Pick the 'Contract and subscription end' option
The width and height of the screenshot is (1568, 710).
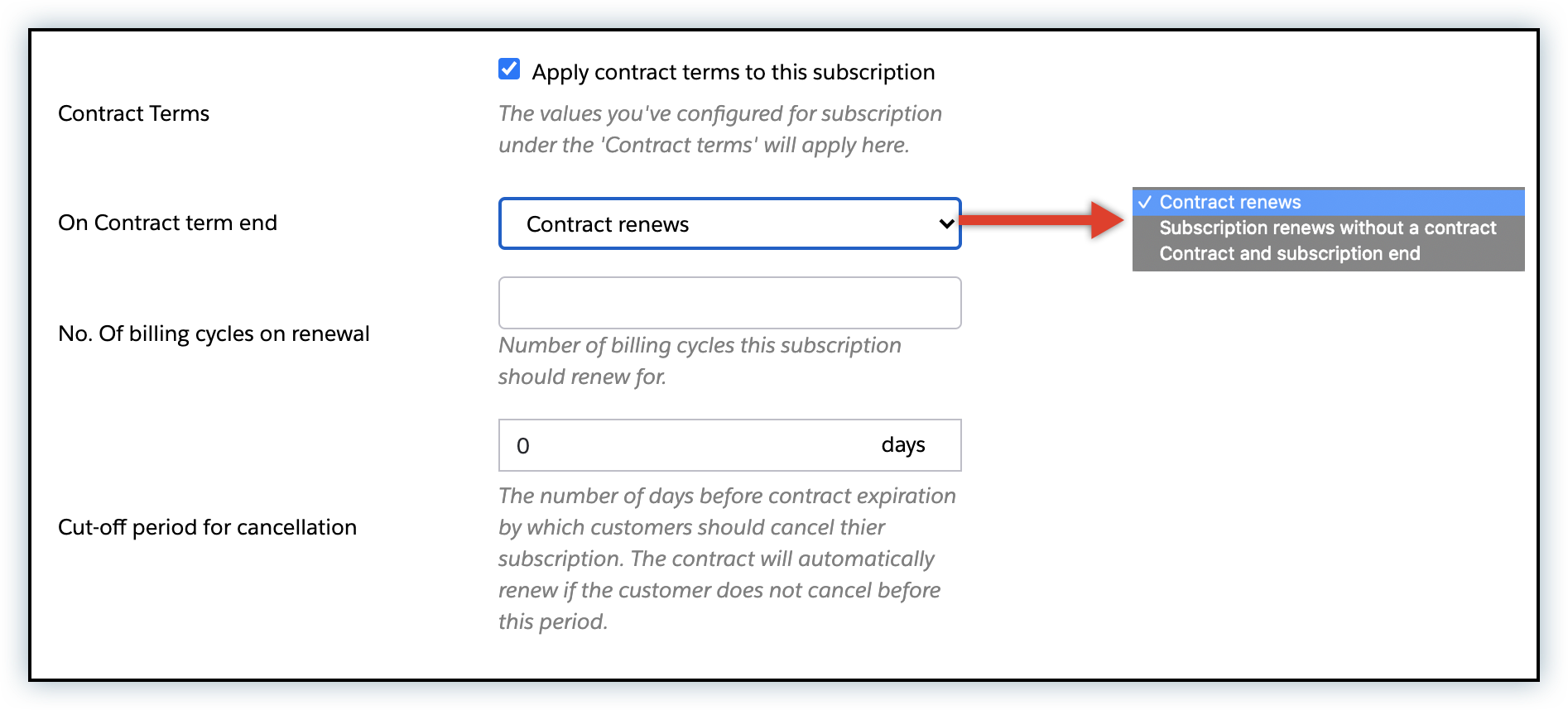[1289, 253]
